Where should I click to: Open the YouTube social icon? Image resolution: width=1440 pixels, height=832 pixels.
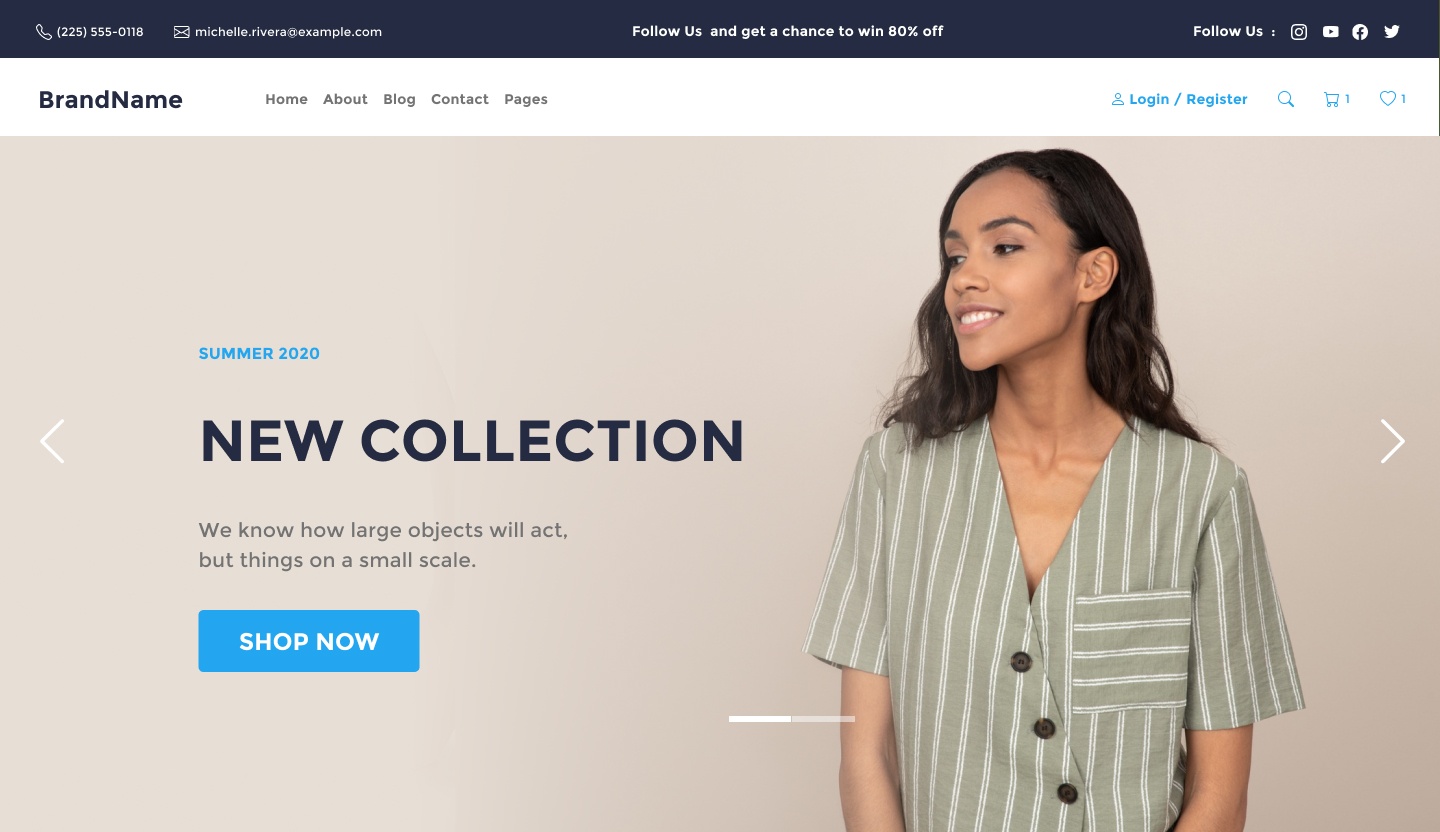coord(1330,32)
